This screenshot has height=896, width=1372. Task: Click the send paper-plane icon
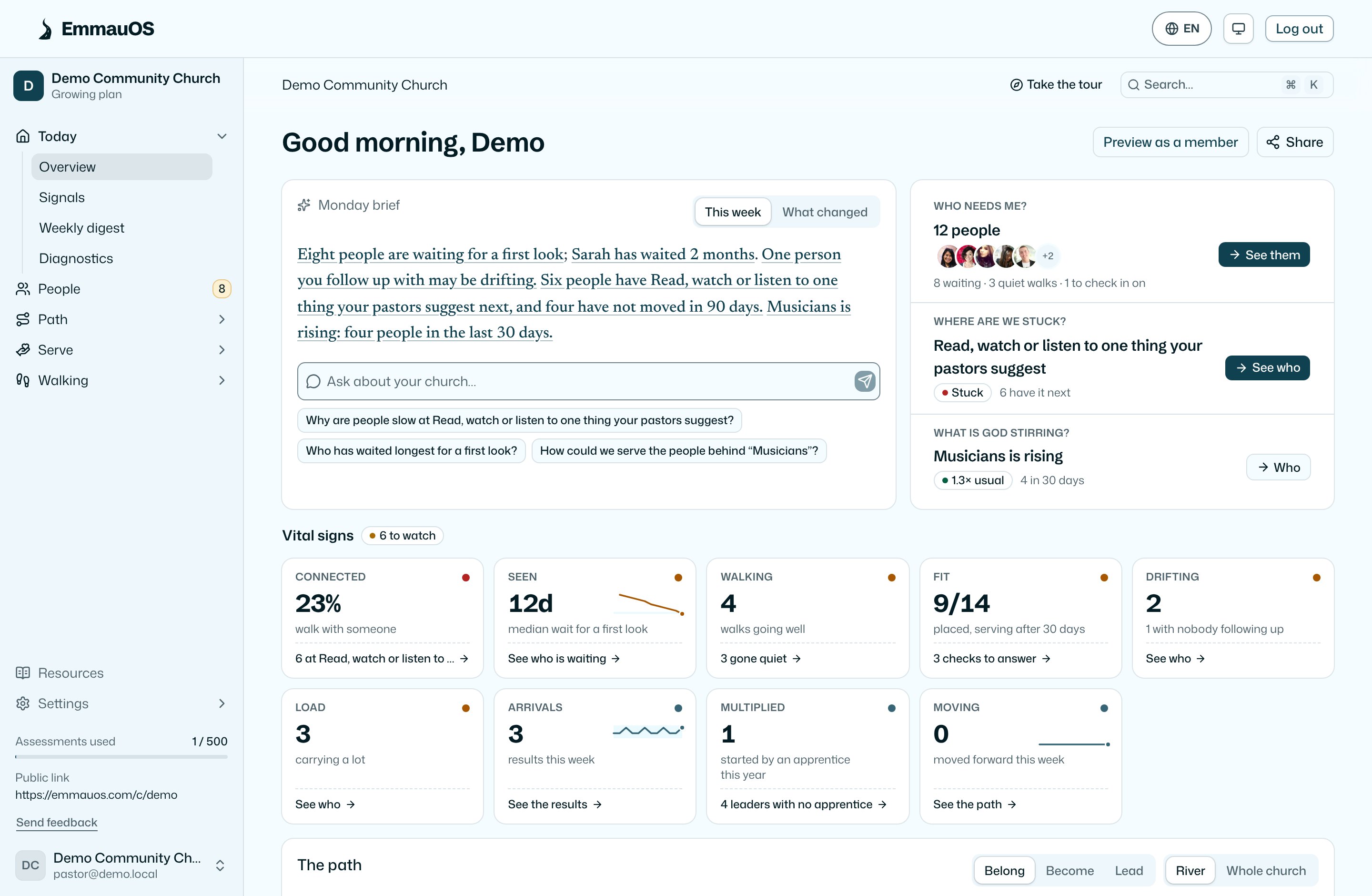tap(865, 381)
